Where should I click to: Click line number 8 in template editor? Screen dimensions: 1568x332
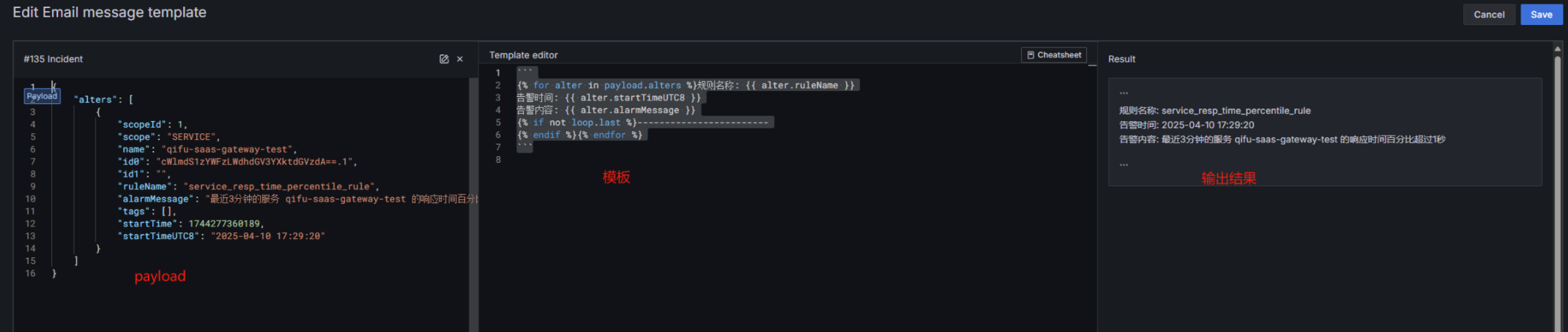498,160
